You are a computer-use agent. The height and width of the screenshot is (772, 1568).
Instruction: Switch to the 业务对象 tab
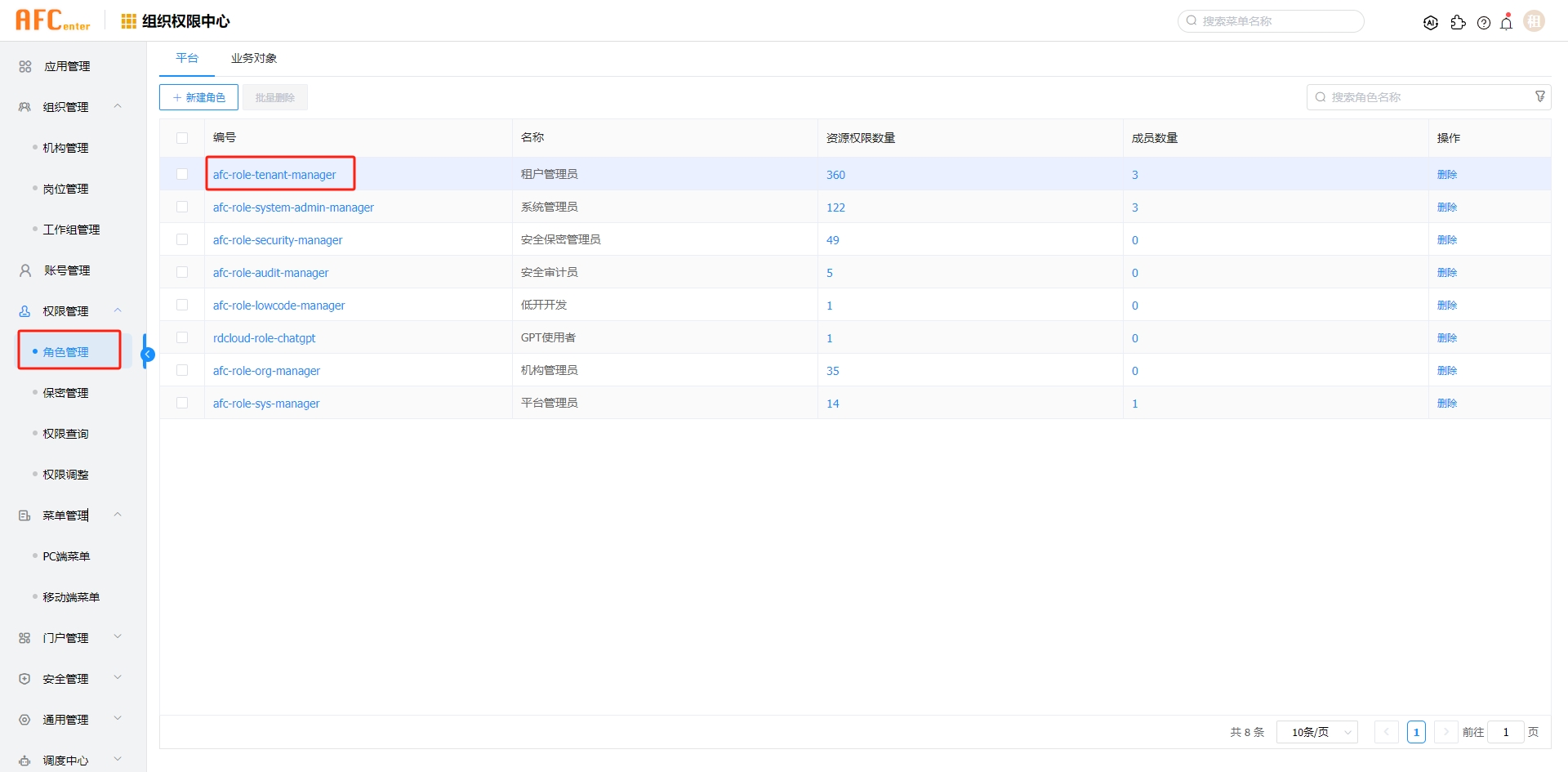[253, 58]
